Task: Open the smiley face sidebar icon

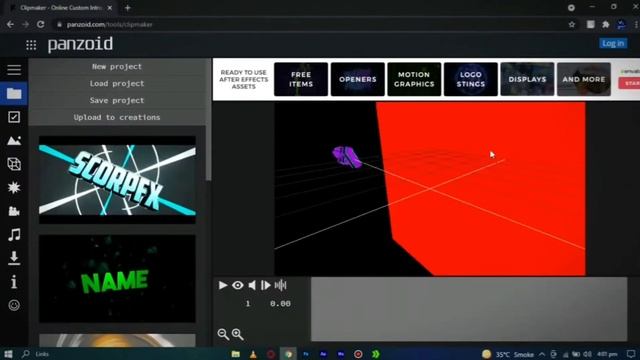Action: 14,305
